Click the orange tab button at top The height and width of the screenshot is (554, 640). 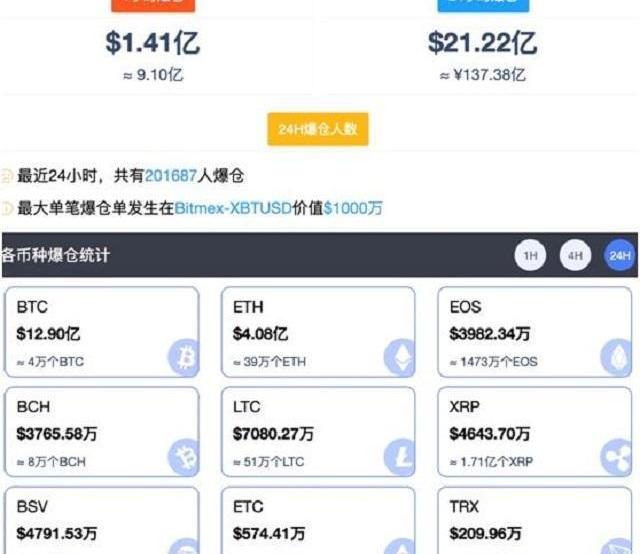pos(153,5)
